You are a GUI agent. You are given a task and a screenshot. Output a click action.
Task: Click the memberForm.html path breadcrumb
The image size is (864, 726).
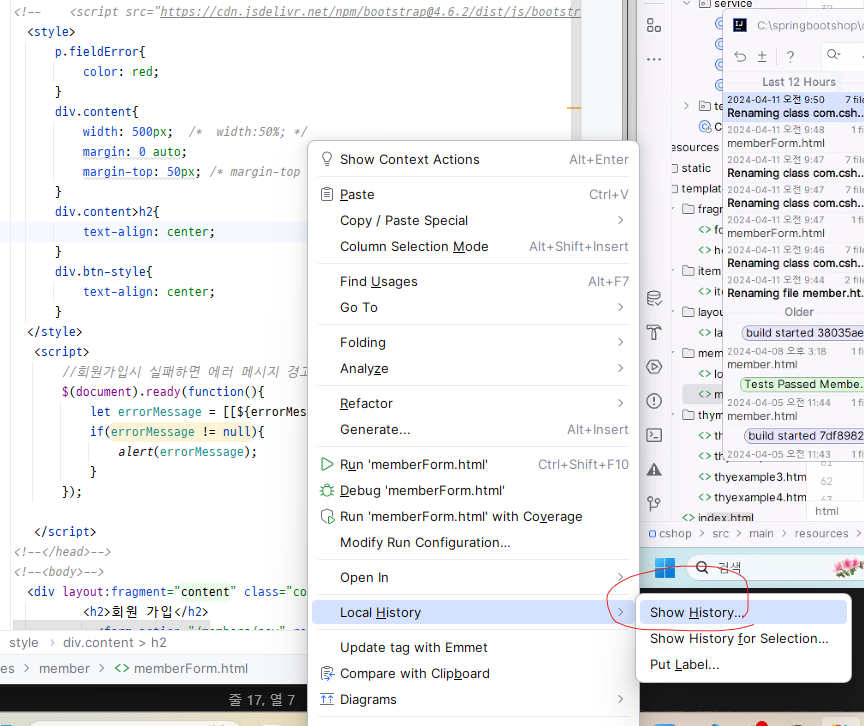[182, 668]
